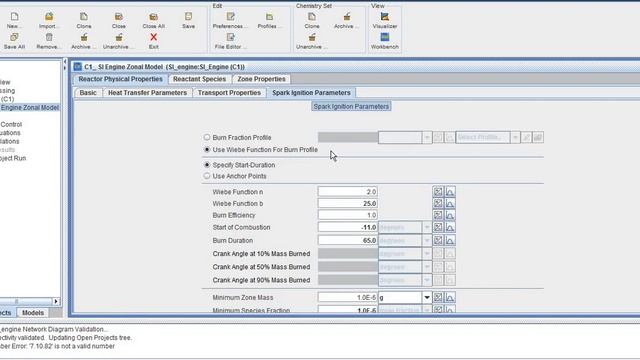Open 10% Mass Burned units dropdown
Screen dimensions: 640x360
click(427, 254)
